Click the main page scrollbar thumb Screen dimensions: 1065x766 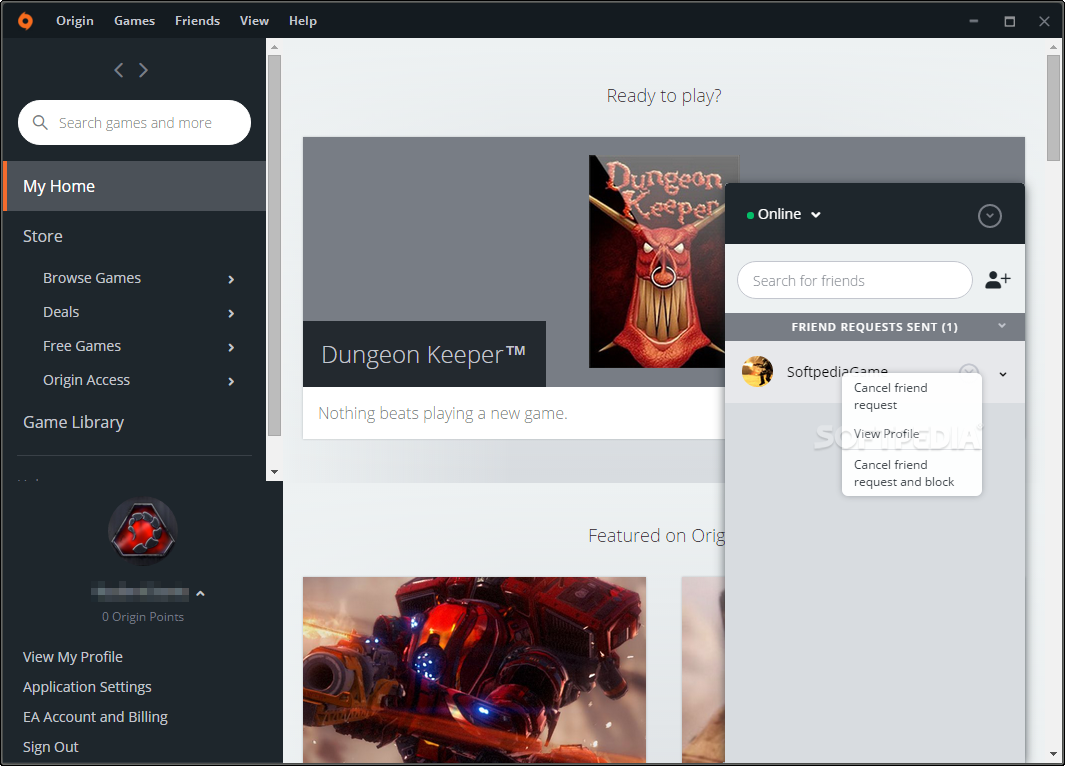(x=1053, y=108)
